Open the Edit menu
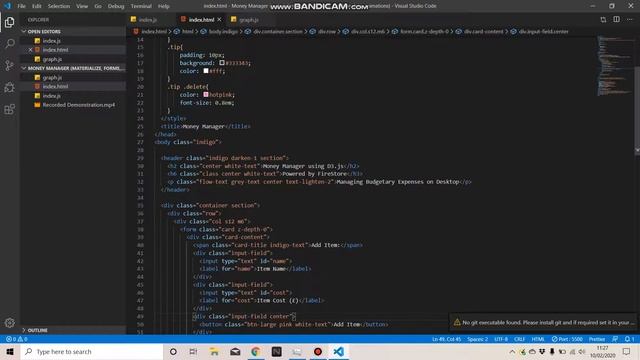 point(37,6)
